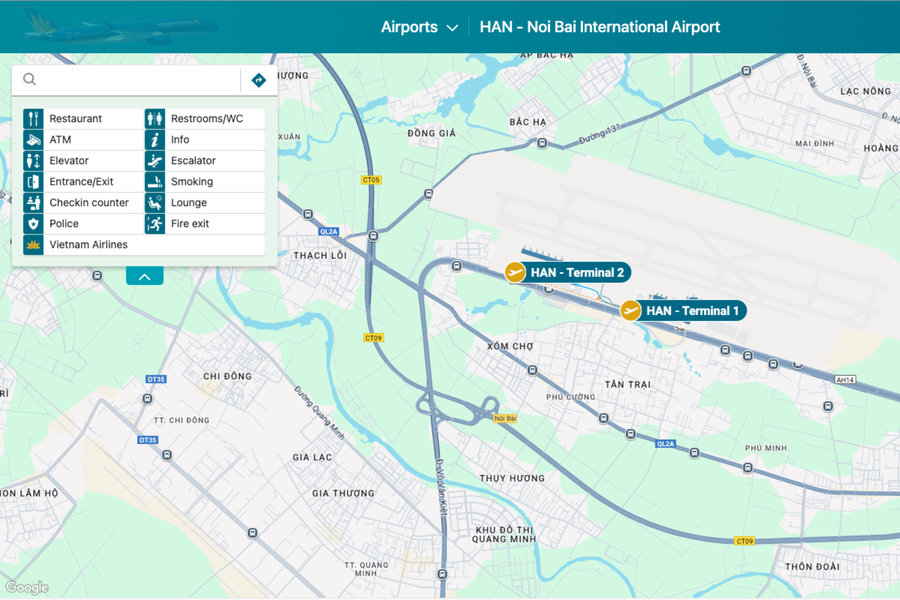
Task: Select the Smoking area icon
Action: click(x=155, y=181)
